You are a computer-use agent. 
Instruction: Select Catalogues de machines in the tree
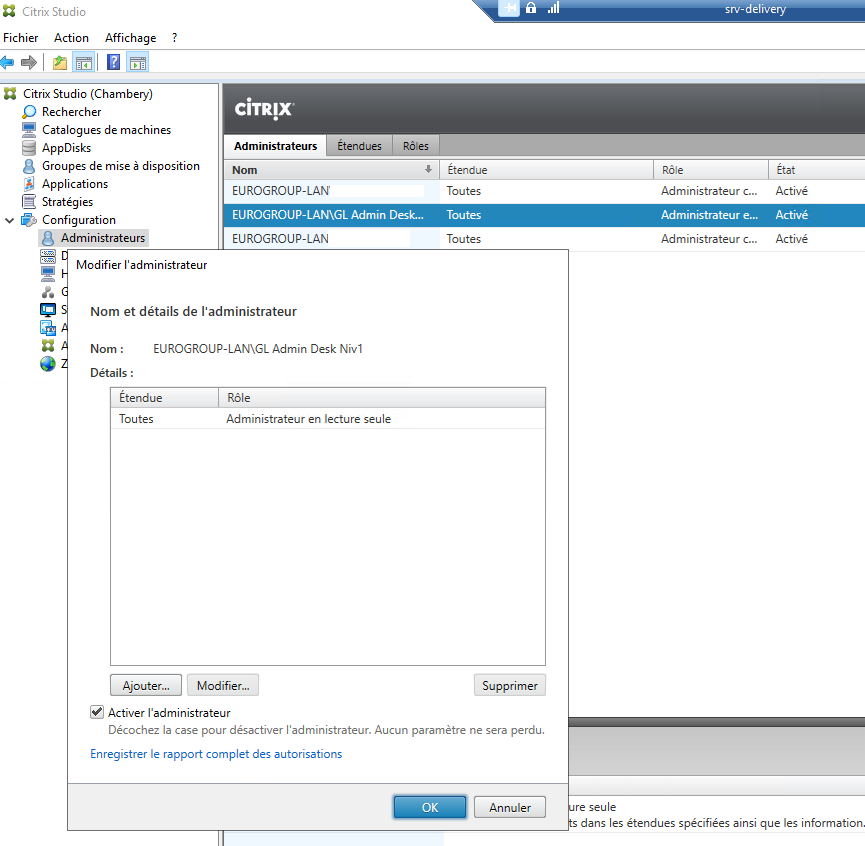tap(106, 130)
